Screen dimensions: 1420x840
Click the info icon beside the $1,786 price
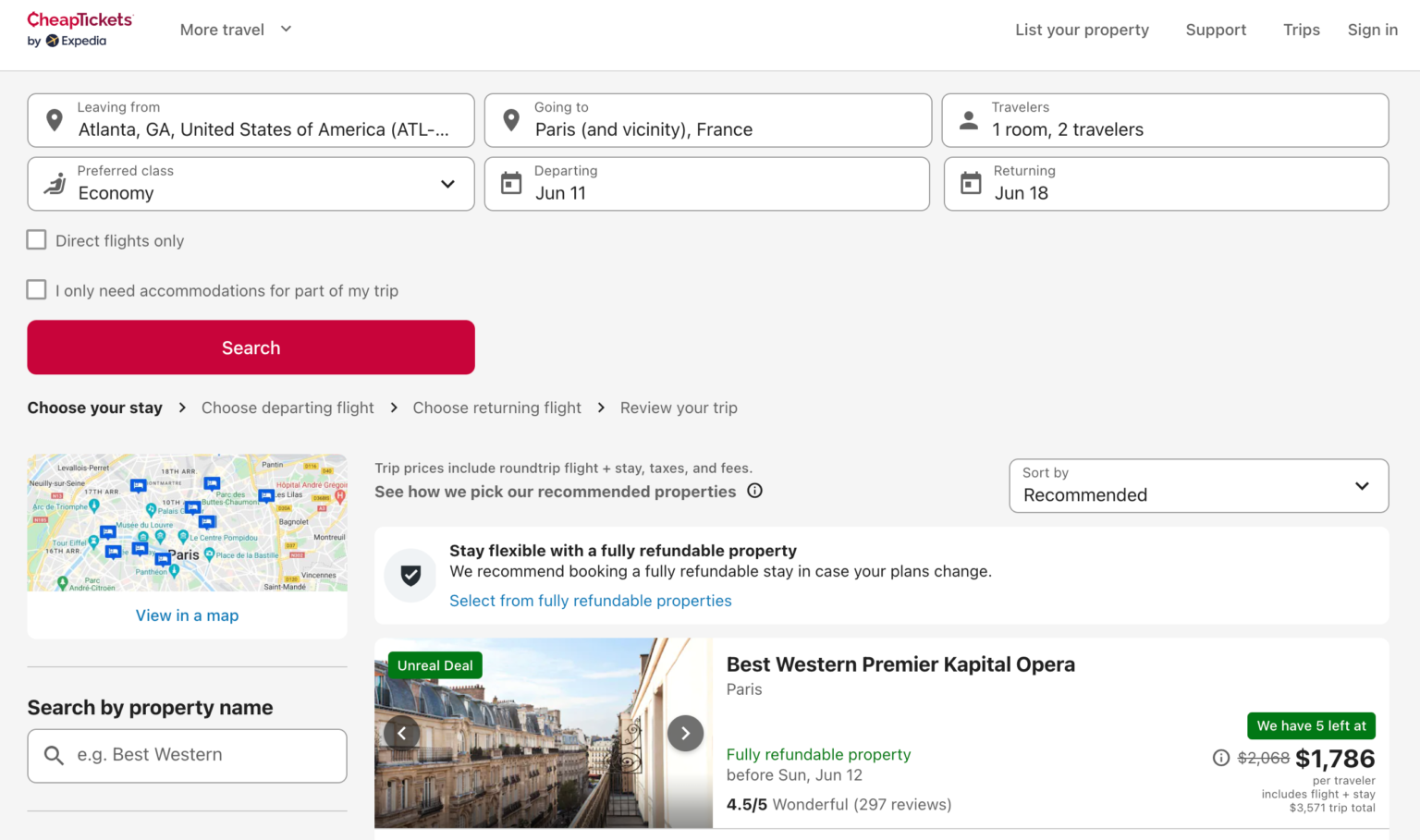tap(1220, 758)
